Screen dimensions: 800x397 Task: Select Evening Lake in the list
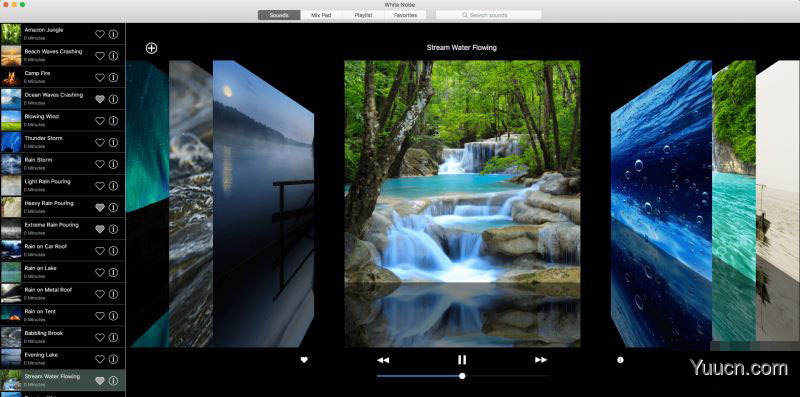coord(62,359)
